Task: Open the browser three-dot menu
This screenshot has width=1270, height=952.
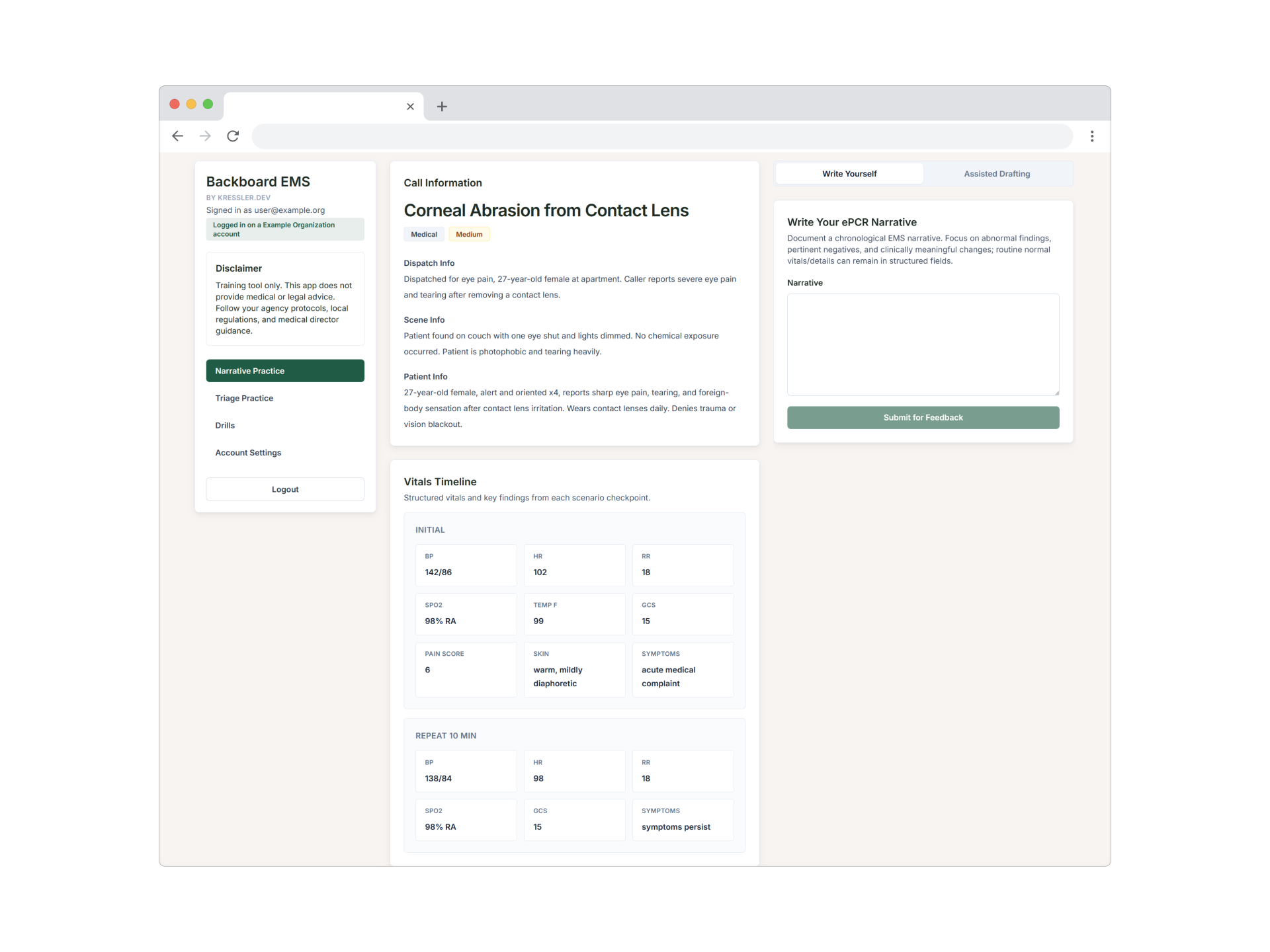Action: point(1092,136)
